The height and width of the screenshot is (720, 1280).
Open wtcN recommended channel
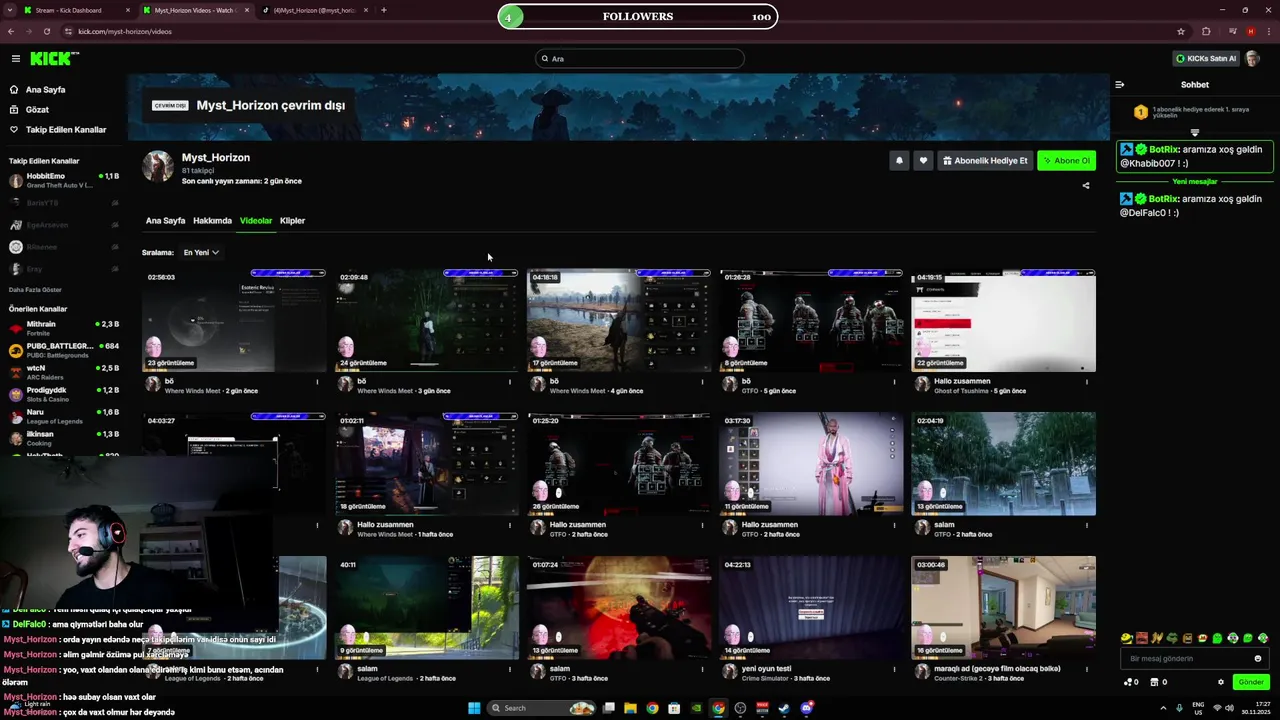pyautogui.click(x=64, y=372)
